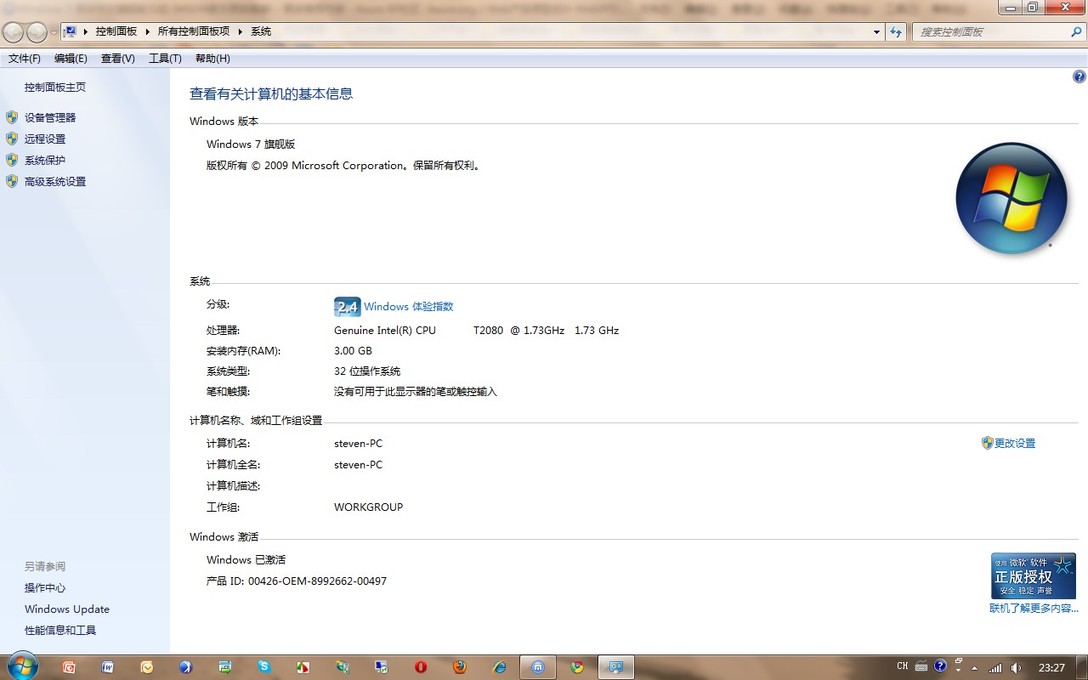Viewport: 1088px width, 680px height.
Task: Launch Firefox from the taskbar
Action: click(459, 667)
